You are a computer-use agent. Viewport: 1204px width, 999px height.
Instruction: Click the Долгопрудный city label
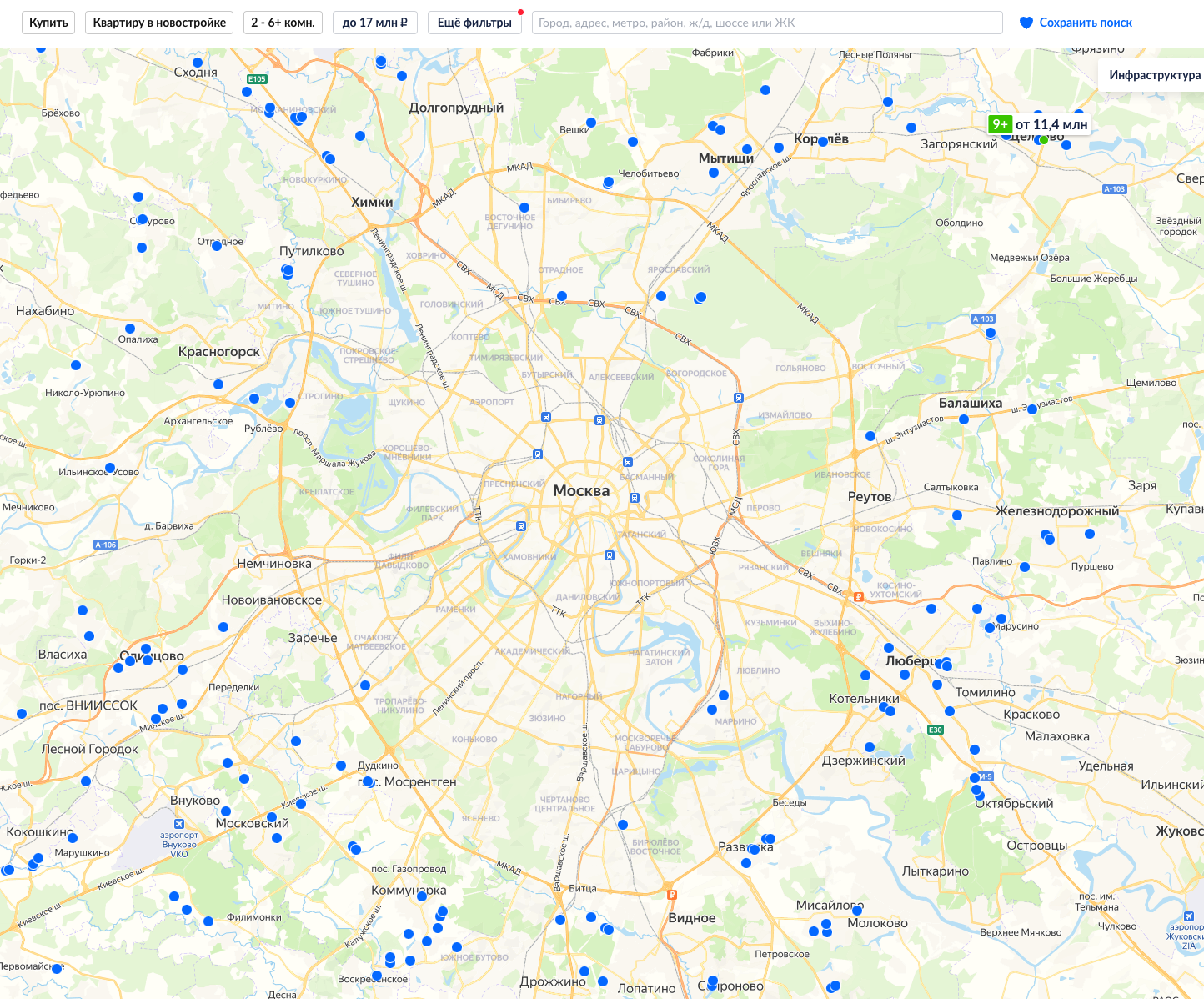pos(456,108)
